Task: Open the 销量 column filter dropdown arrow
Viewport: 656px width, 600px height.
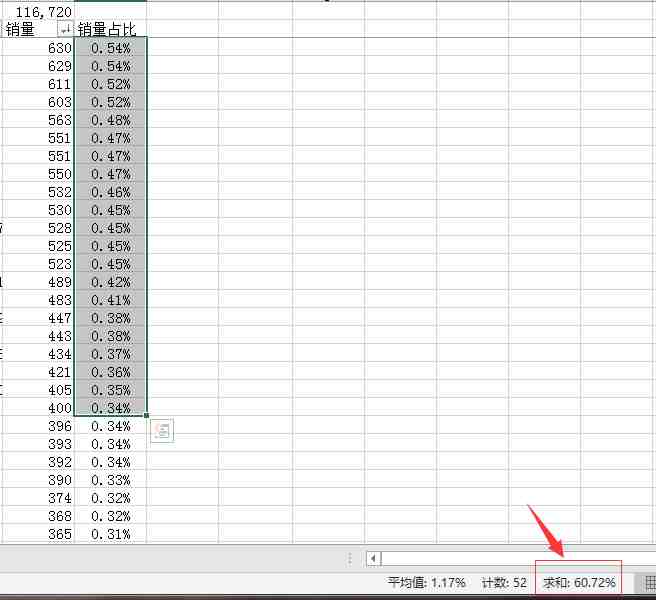Action: pyautogui.click(x=66, y=29)
